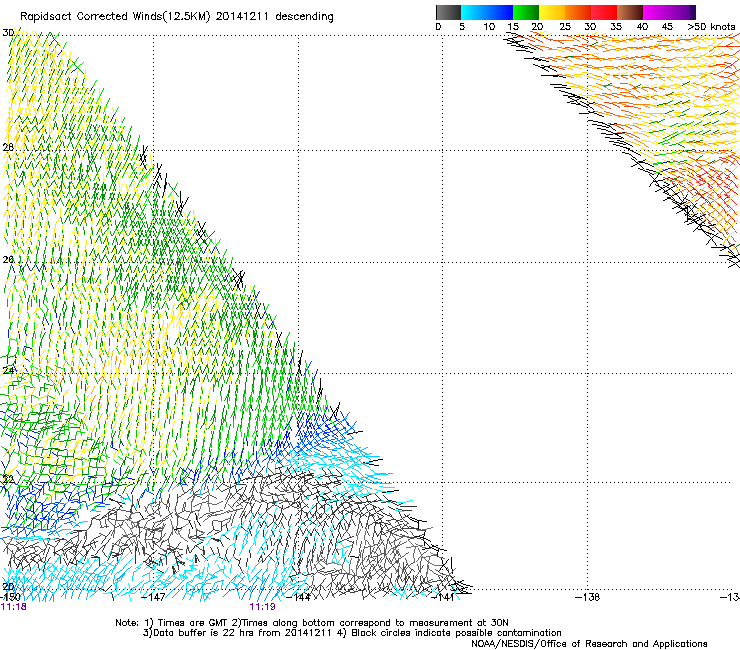The image size is (740, 650).
Task: Click the cyan-blue 5-15 knots color segment
Action: click(487, 12)
